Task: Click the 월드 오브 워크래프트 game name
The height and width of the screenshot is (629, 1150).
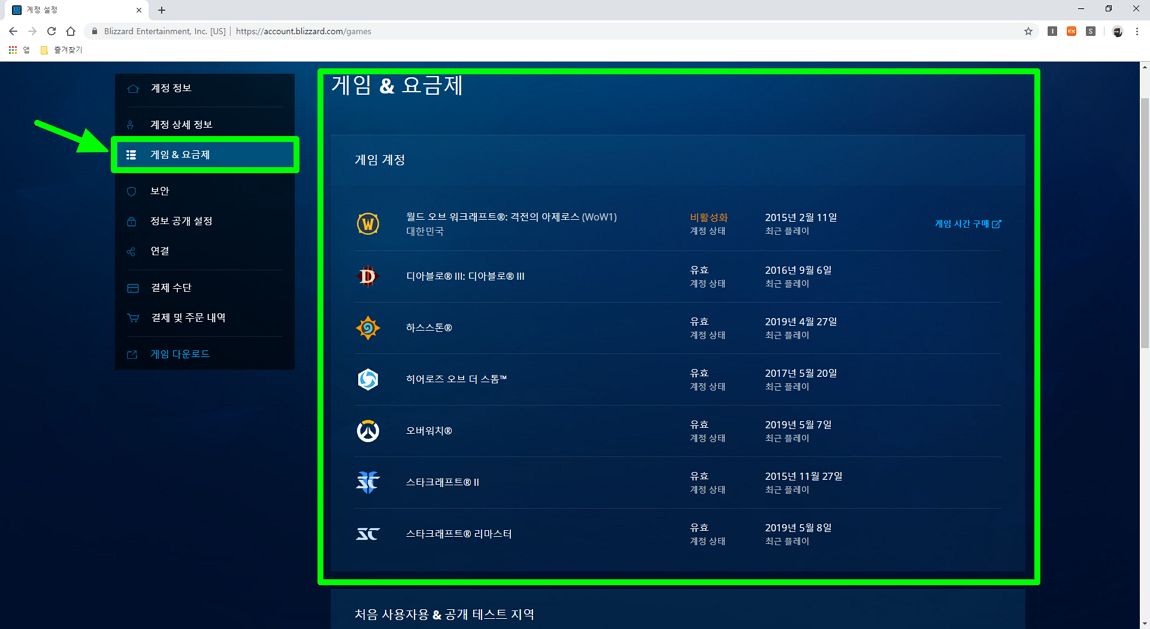Action: pos(511,217)
